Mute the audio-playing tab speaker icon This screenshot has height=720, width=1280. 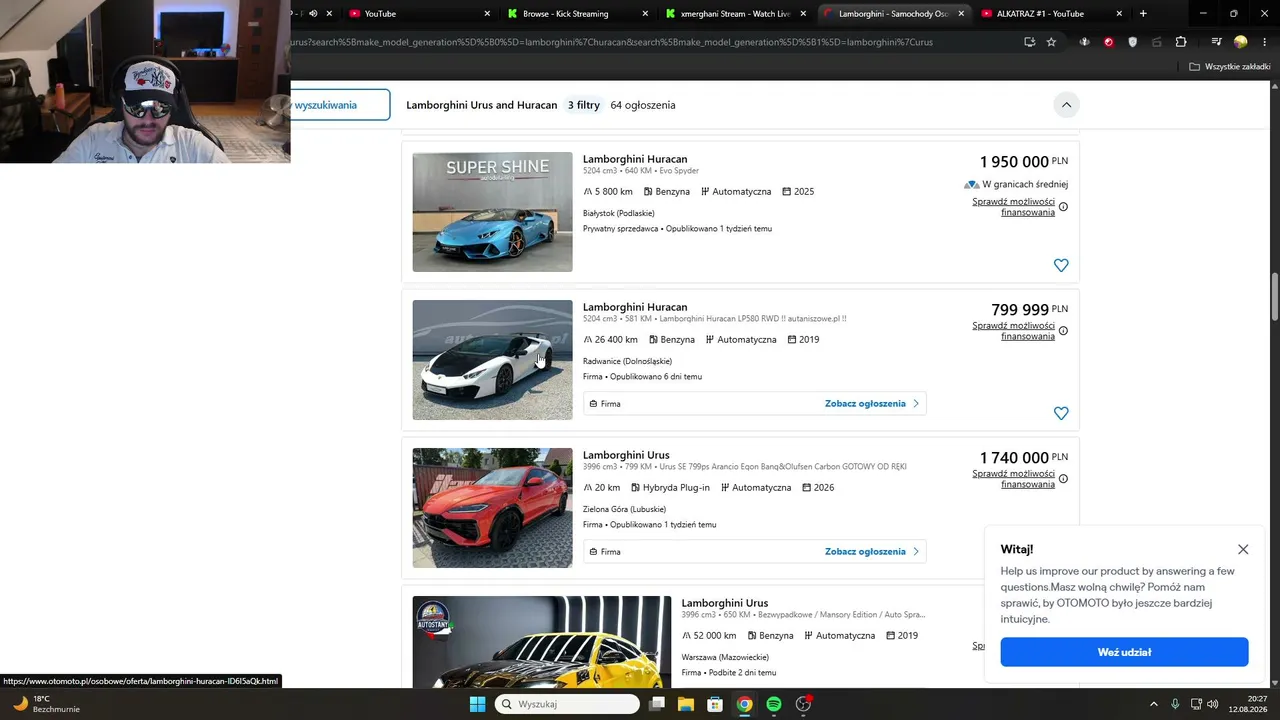[x=313, y=14]
